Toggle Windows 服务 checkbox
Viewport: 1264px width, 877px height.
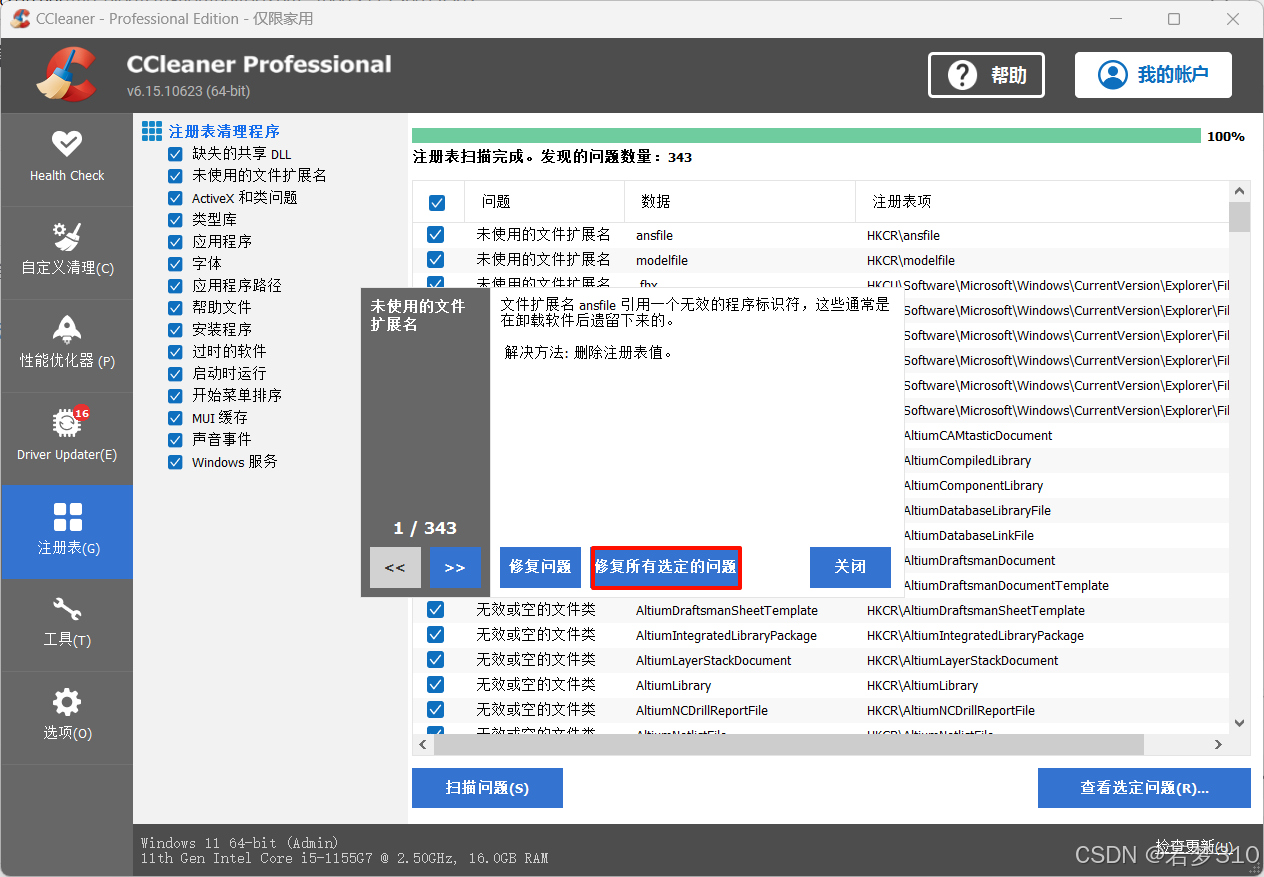175,462
